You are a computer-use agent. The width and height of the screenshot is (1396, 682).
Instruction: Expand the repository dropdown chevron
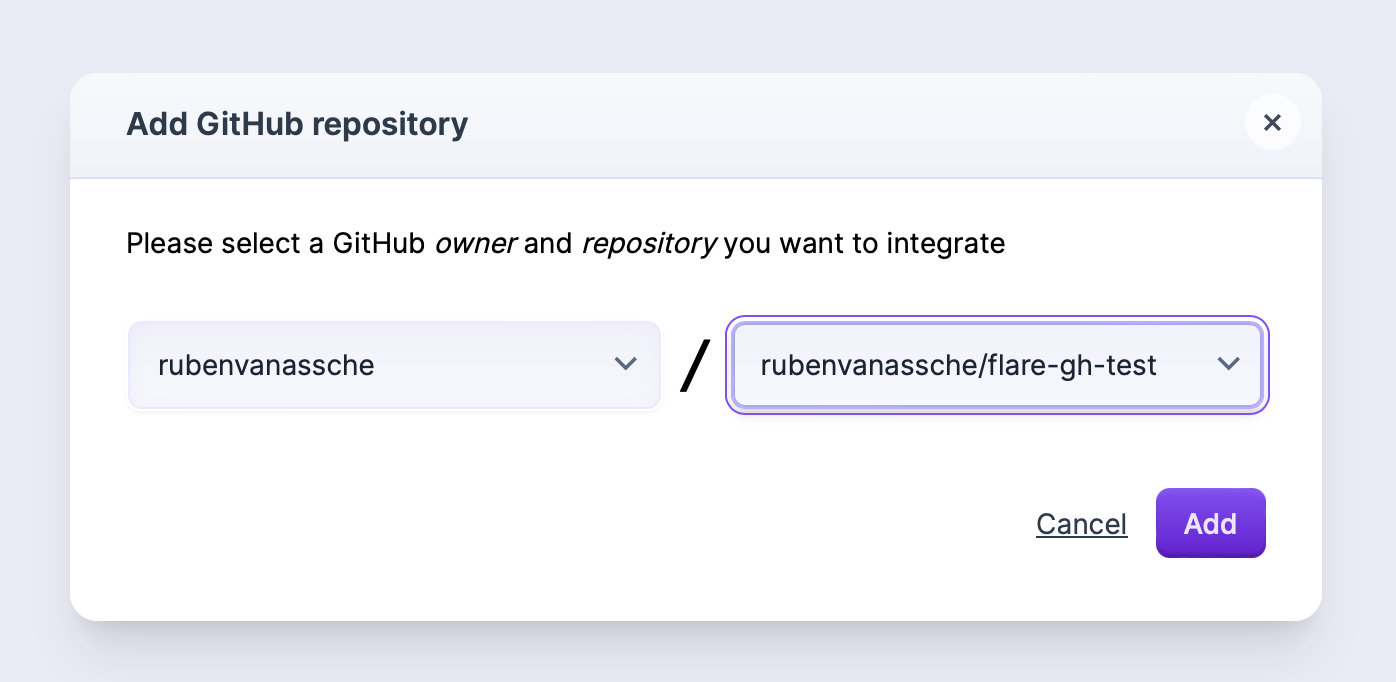(x=1228, y=364)
